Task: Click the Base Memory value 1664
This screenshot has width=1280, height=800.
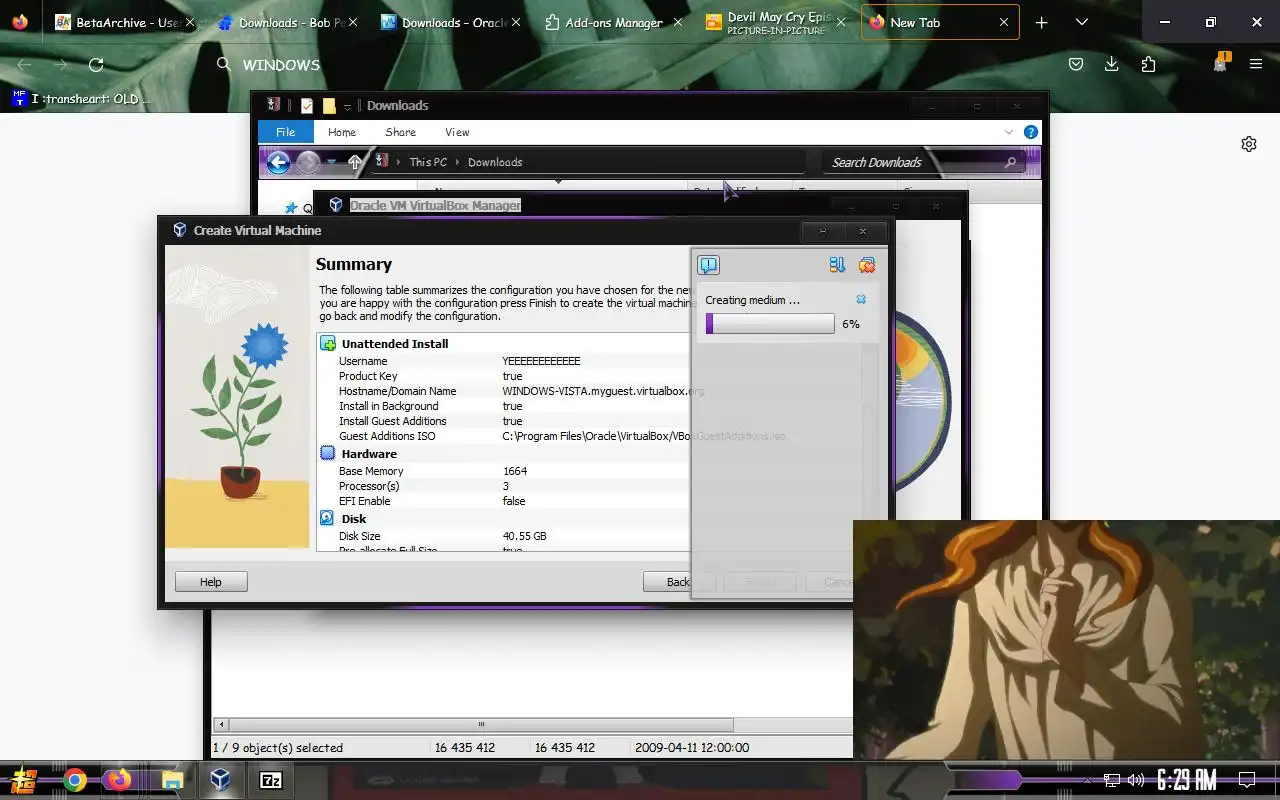Action: click(515, 471)
